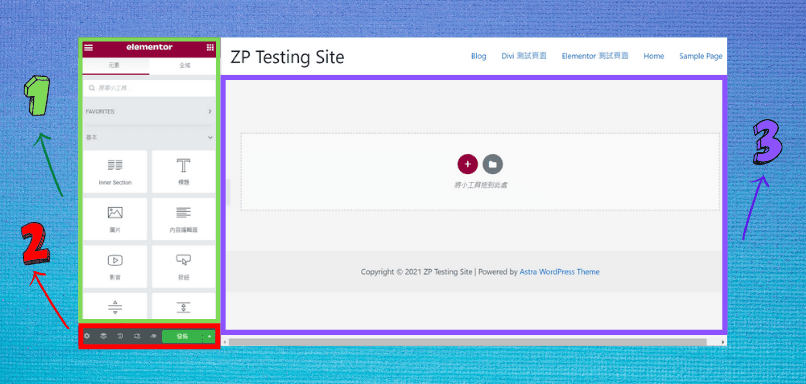Viewport: 806px width, 384px height.
Task: Open the Divi 測試頁面 menu item
Action: 524,57
